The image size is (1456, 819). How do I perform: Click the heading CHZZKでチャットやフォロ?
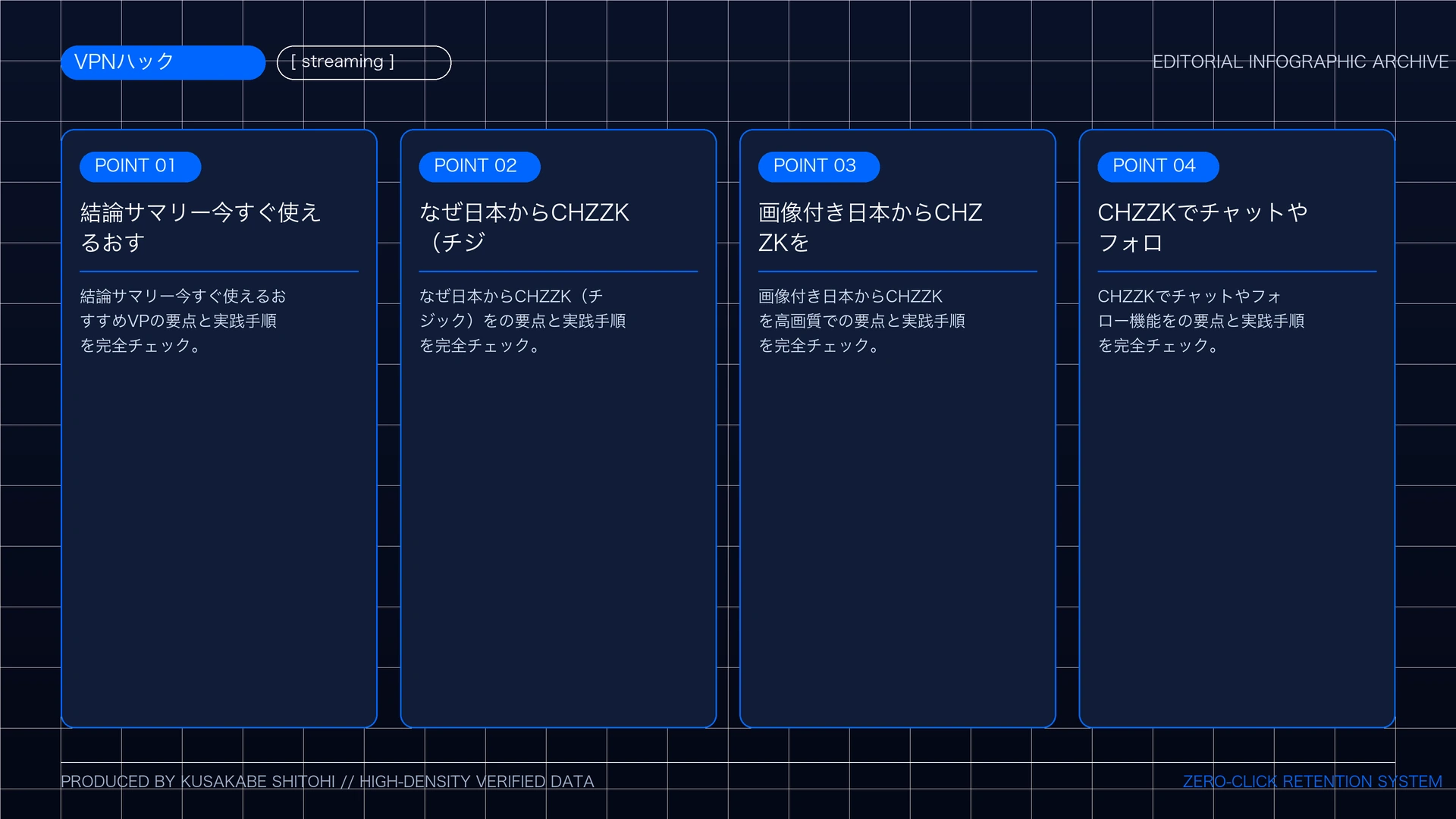pyautogui.click(x=1203, y=227)
